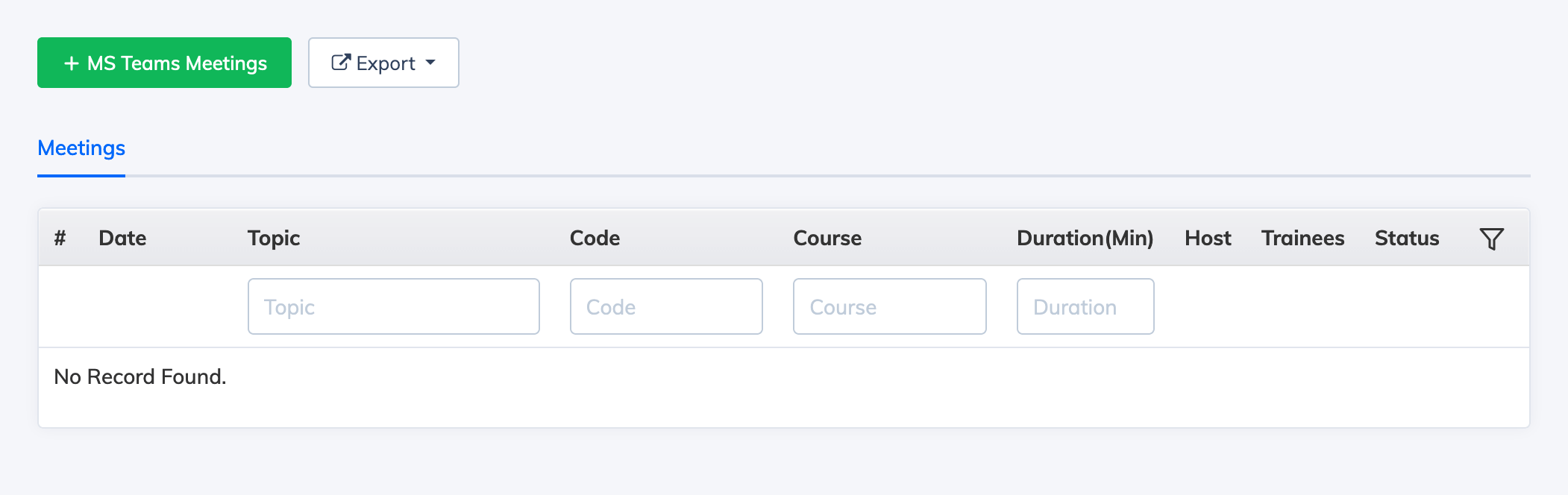1568x495 pixels.
Task: Click the Topic column header
Action: 274,239
